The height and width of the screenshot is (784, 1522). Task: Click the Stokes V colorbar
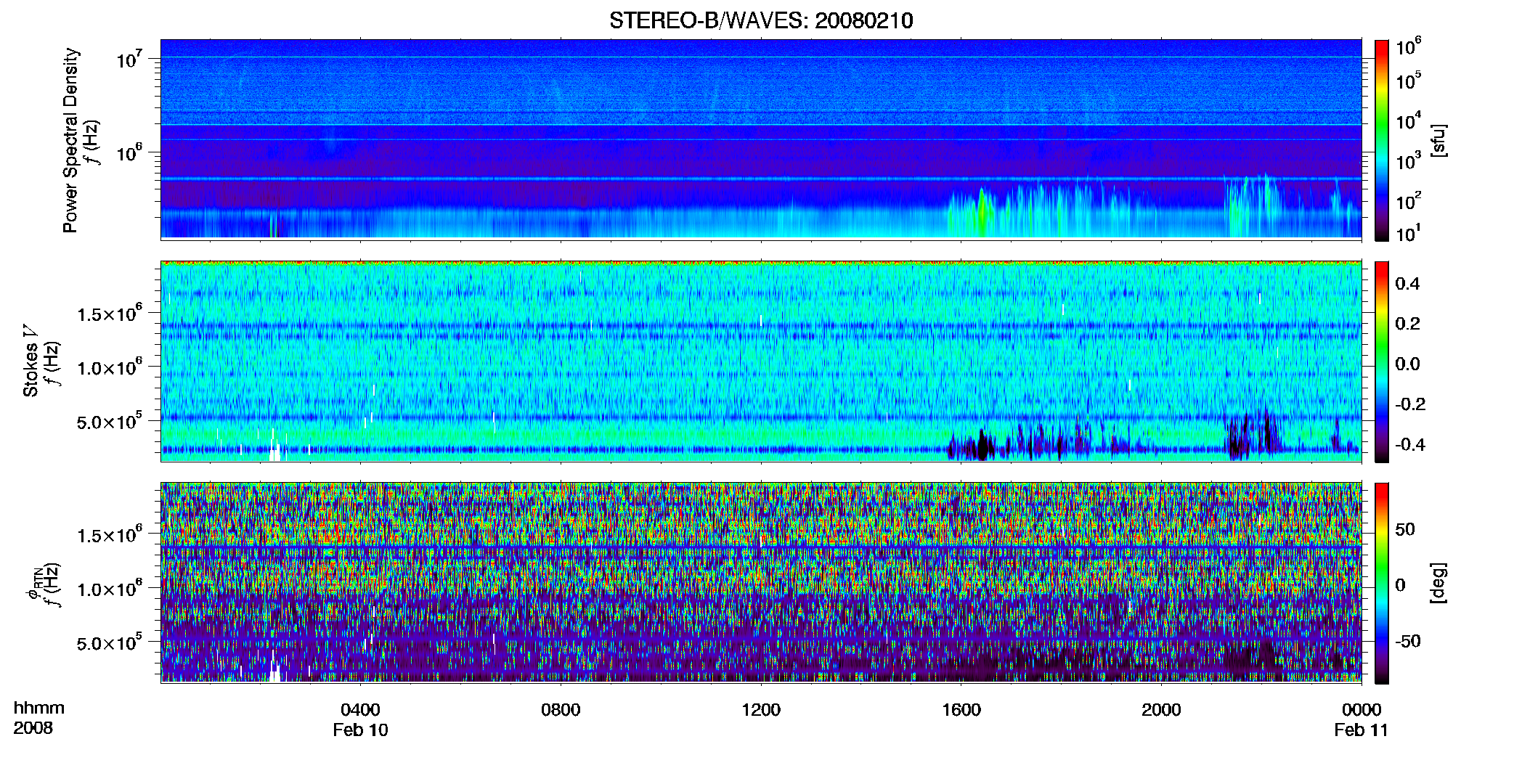pyautogui.click(x=1382, y=362)
